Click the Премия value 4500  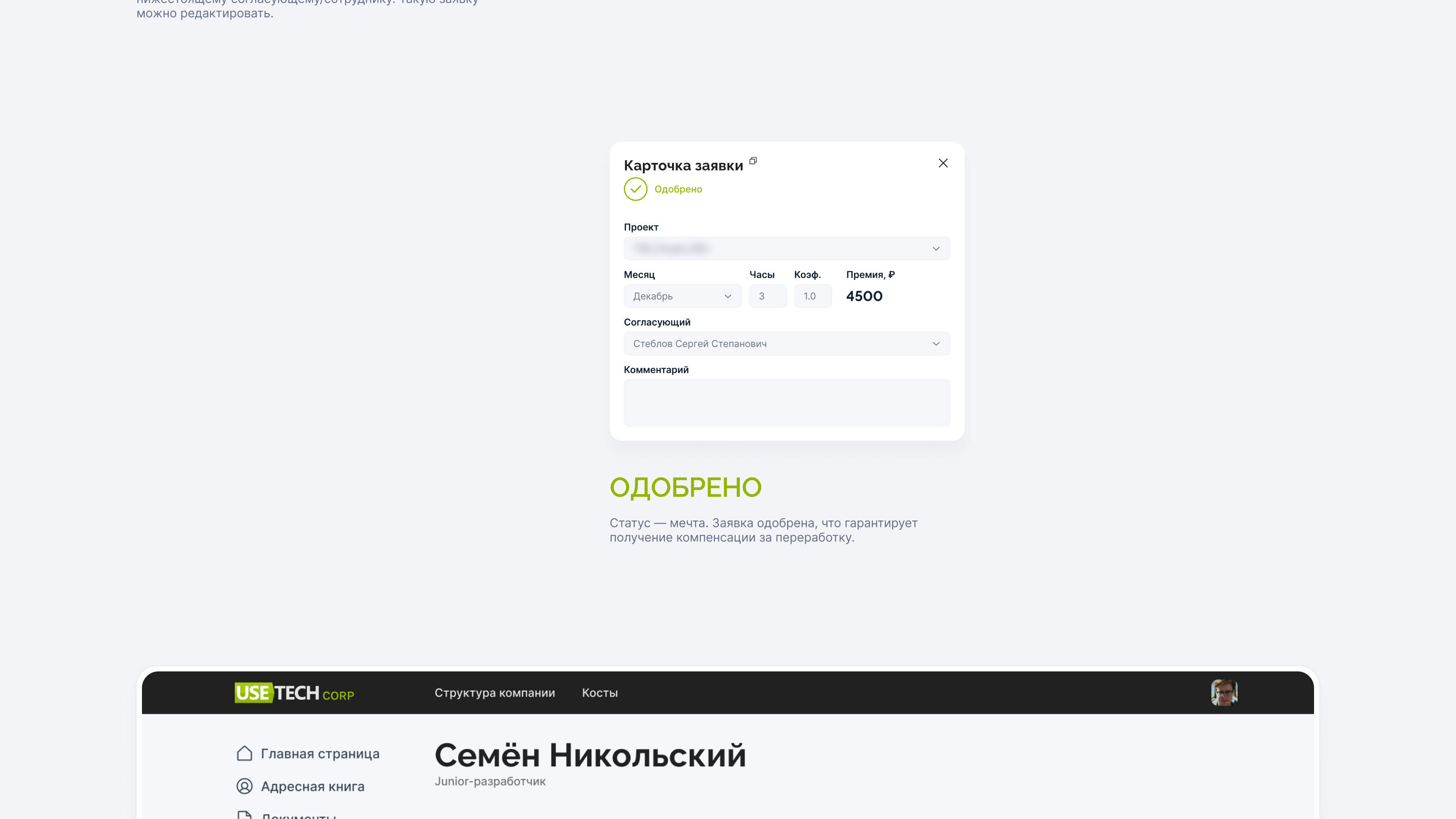click(x=864, y=296)
